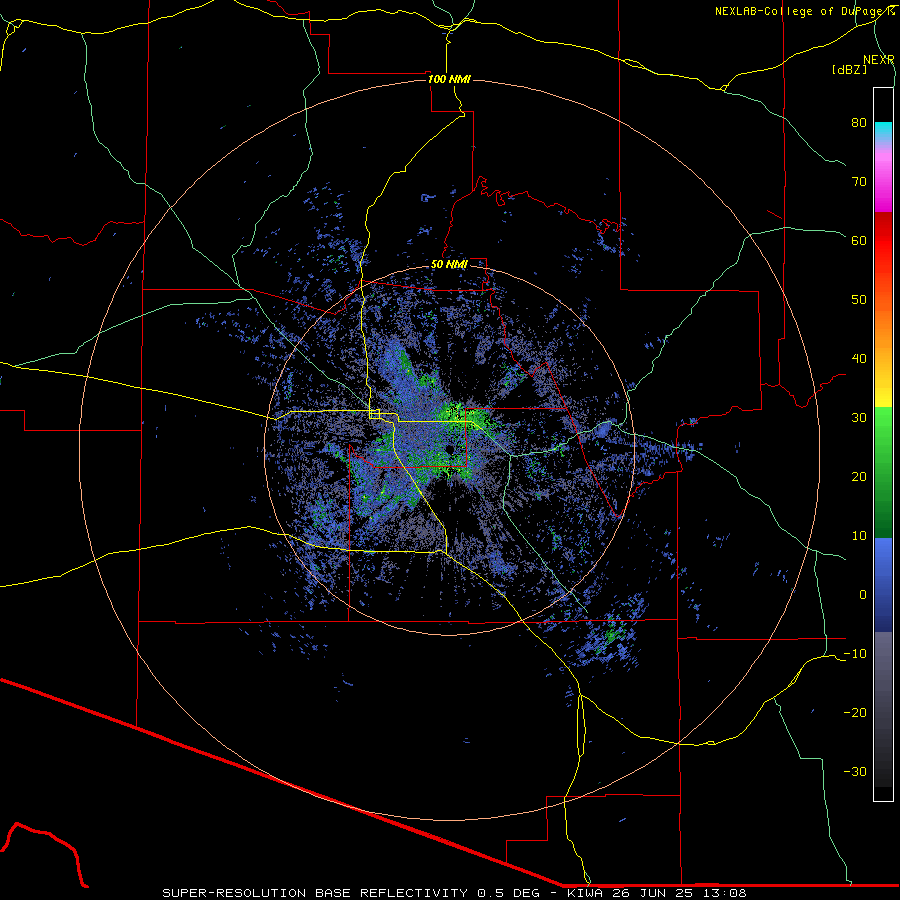Click the NEXLAB-College of DuPage credit text

click(804, 11)
